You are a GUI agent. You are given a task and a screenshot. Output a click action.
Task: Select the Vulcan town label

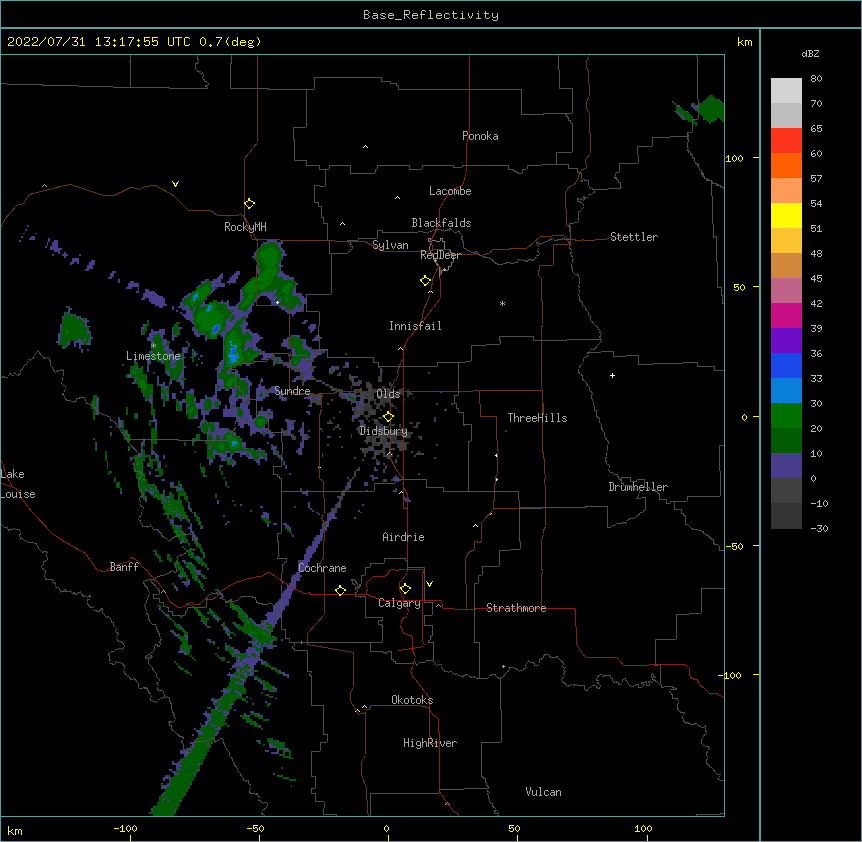pos(543,792)
